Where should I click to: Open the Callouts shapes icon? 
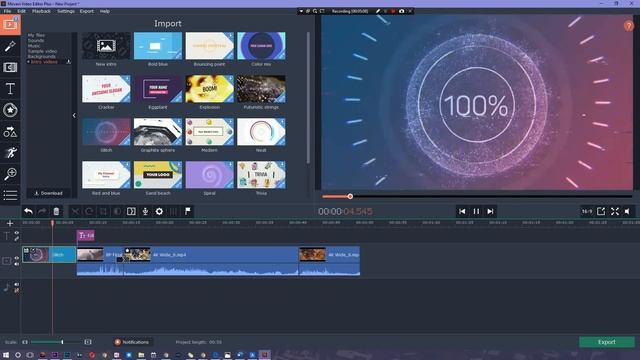[10, 132]
